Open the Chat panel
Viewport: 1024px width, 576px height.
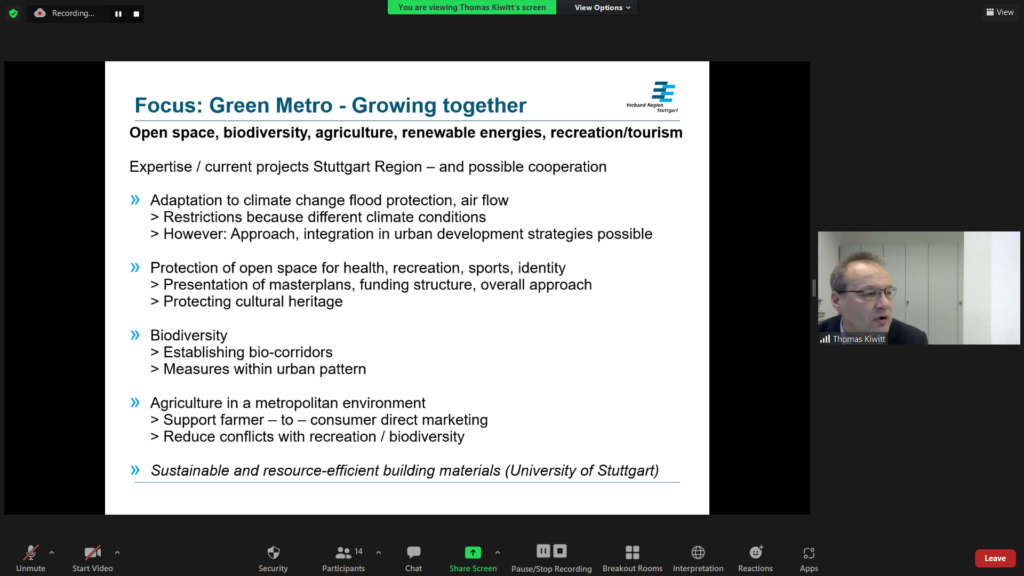[x=413, y=557]
